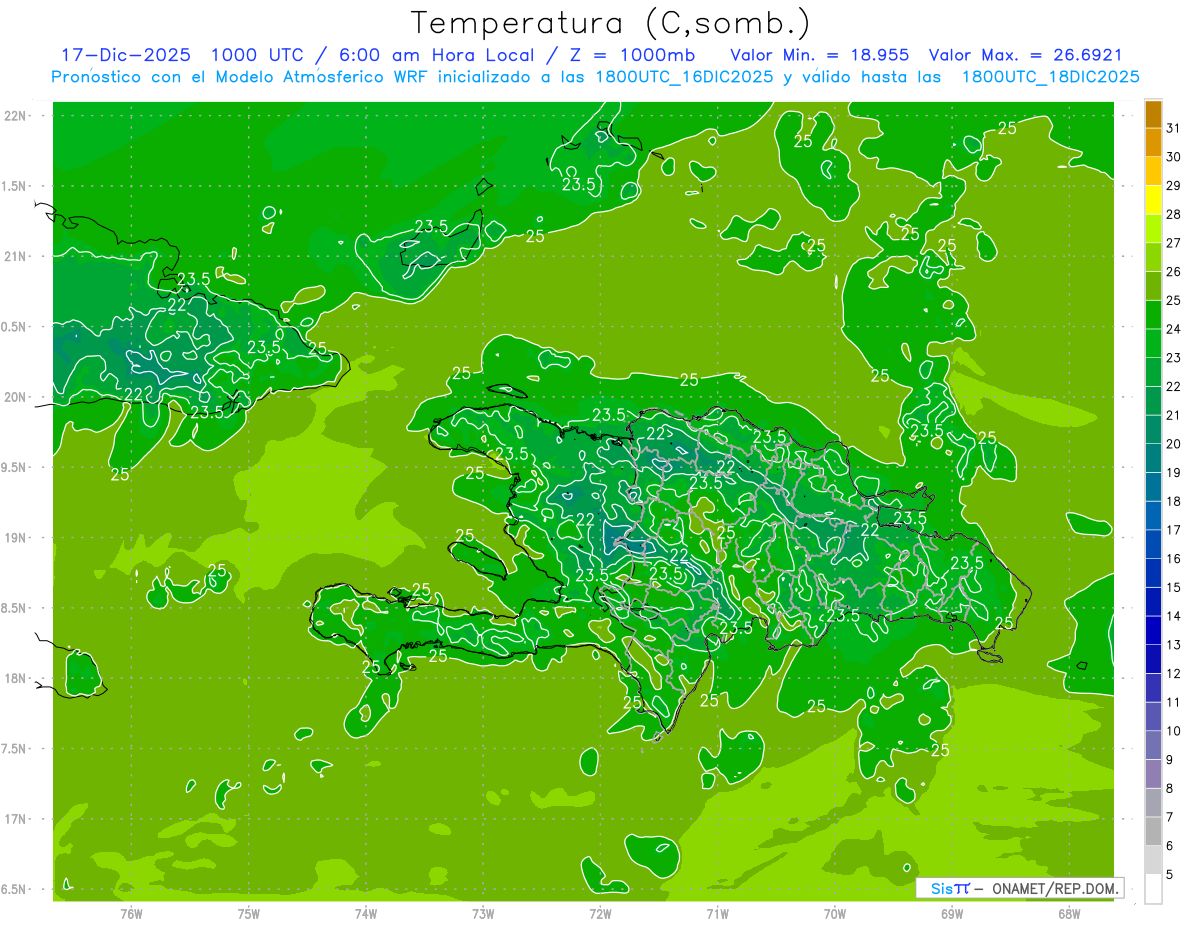Click the '72W' longitude axis label

coord(600,913)
